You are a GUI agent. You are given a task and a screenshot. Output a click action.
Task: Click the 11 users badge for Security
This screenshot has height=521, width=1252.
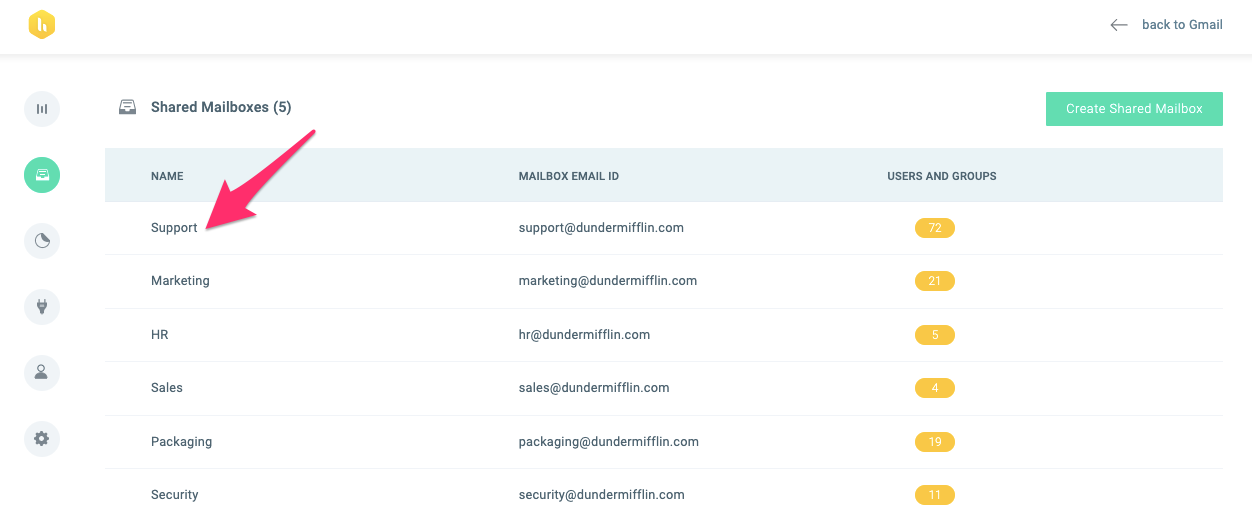click(x=935, y=495)
